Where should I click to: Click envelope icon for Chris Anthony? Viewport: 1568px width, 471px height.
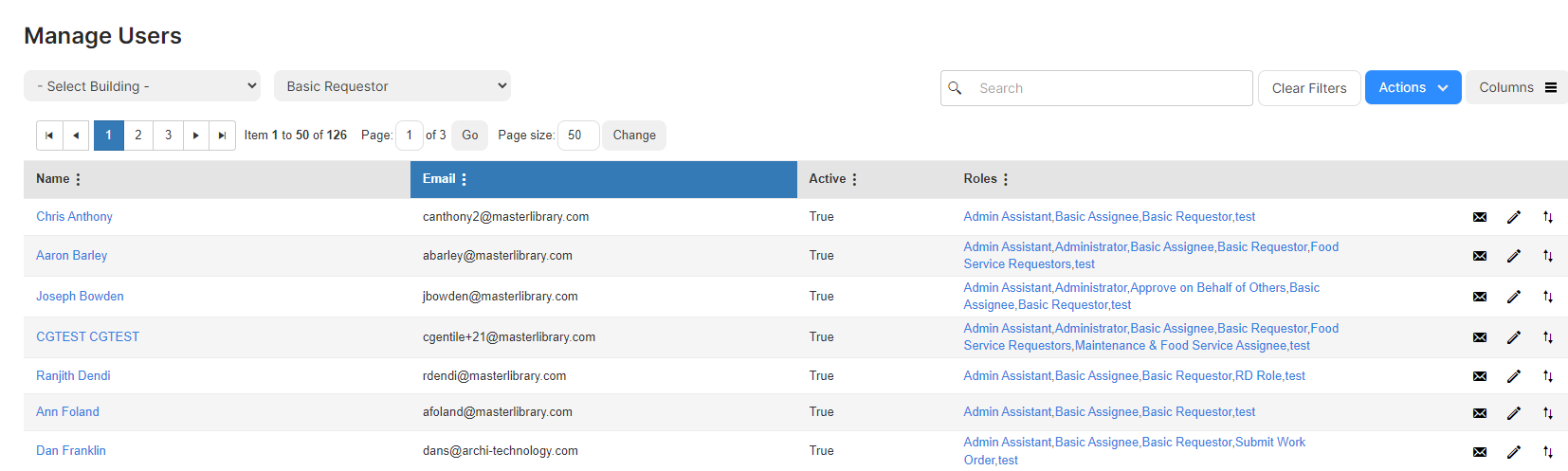click(x=1480, y=217)
